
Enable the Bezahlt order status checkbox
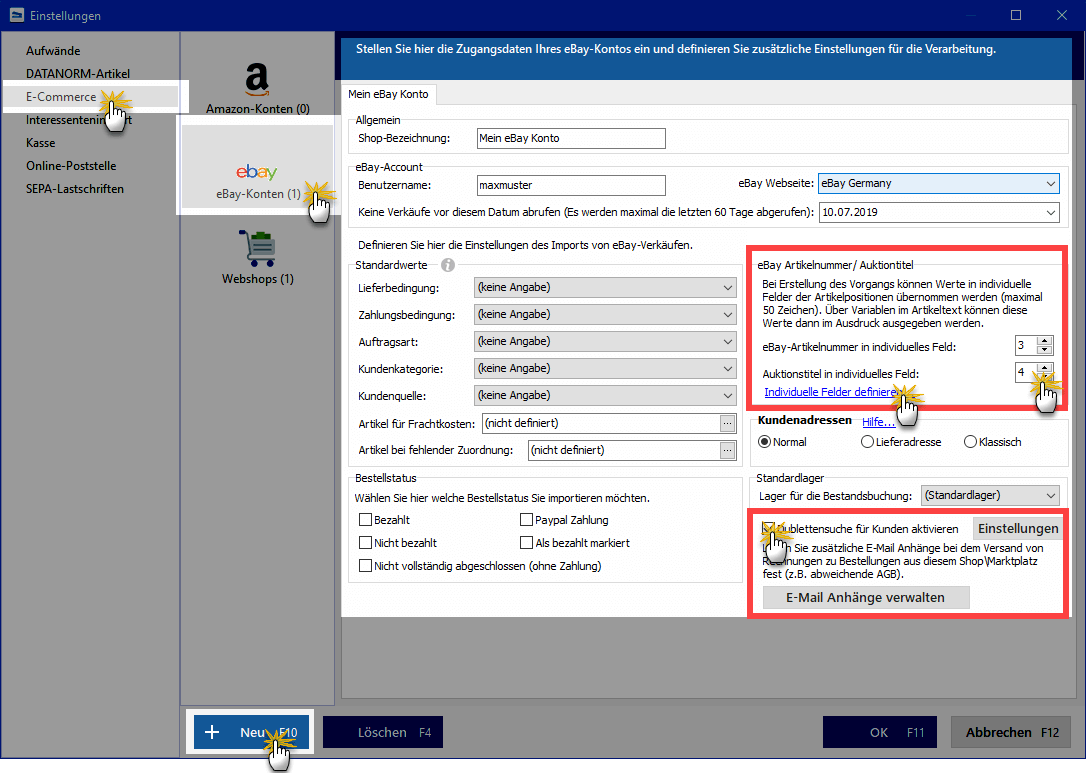pos(366,520)
